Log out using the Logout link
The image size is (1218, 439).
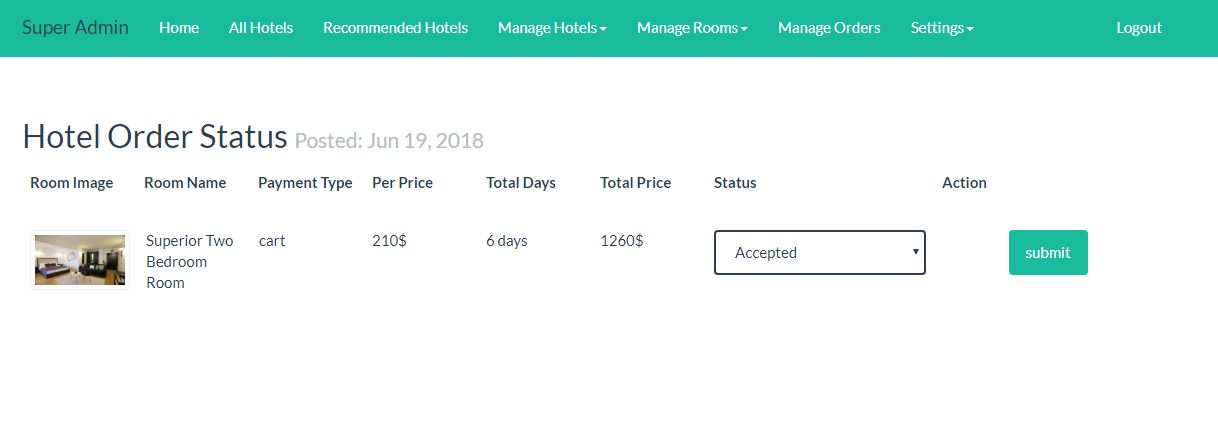click(1139, 28)
